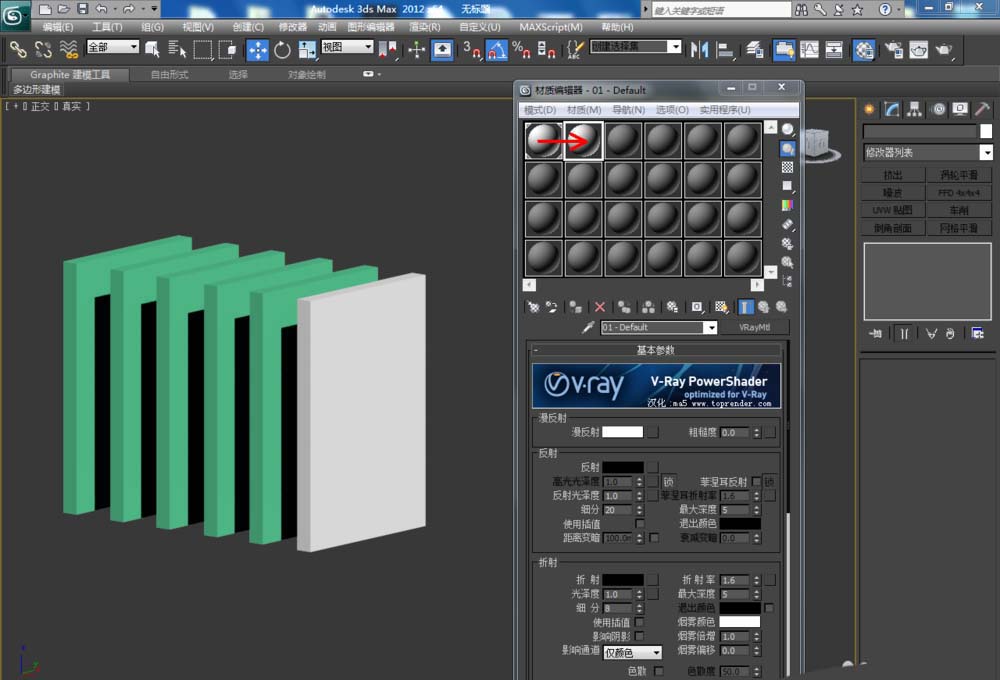The width and height of the screenshot is (1000, 680).
Task: Open the 材质(M) menu in material editor
Action: click(x=584, y=110)
